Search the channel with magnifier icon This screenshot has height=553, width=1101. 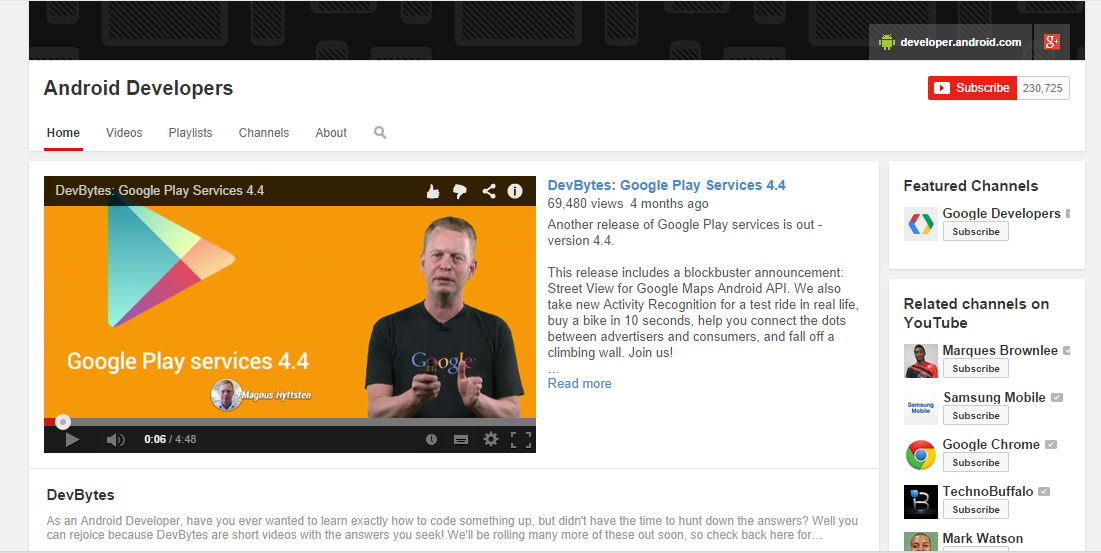pos(380,133)
